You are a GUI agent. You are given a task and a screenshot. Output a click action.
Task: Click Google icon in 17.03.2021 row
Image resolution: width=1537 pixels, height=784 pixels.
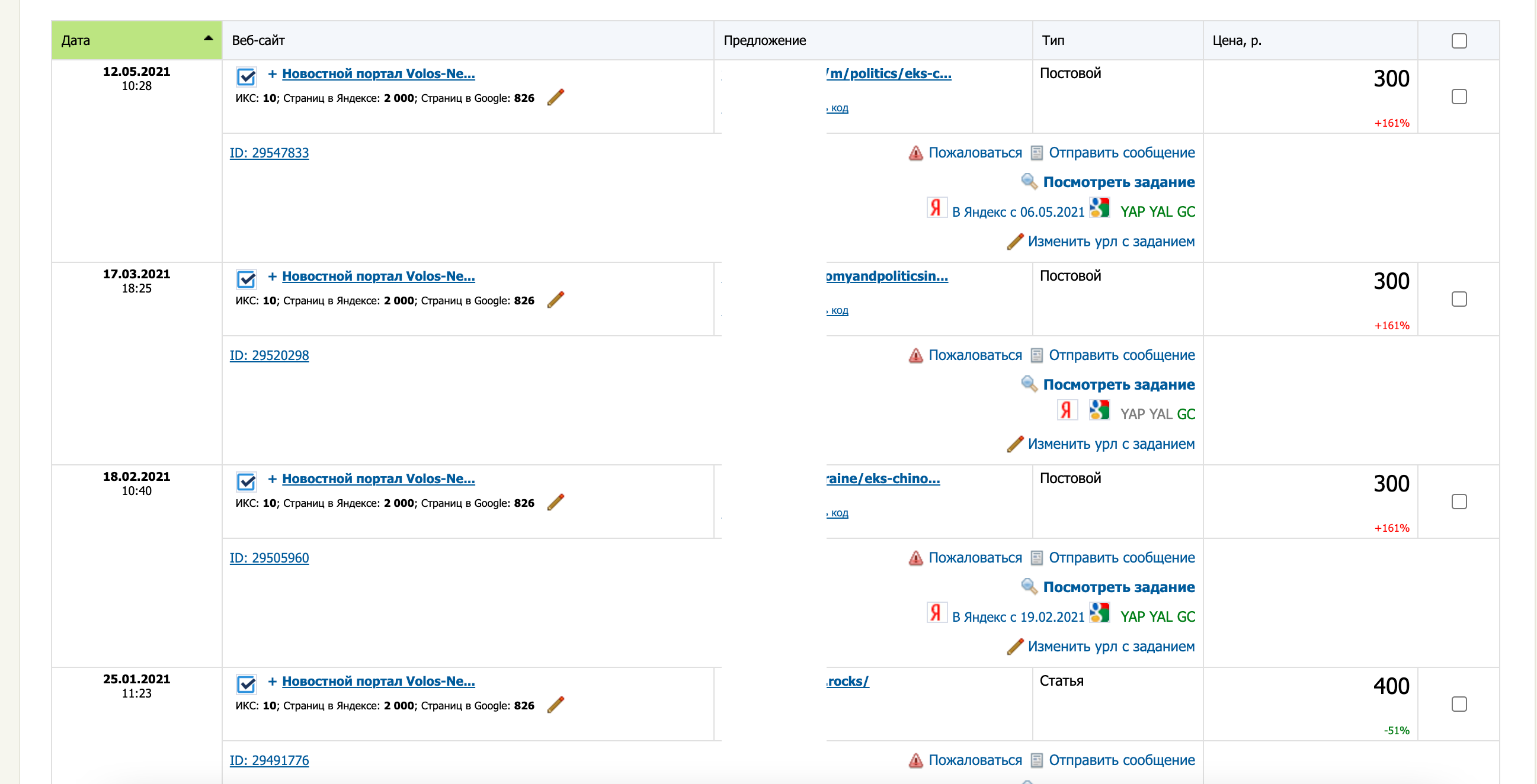click(x=1099, y=411)
